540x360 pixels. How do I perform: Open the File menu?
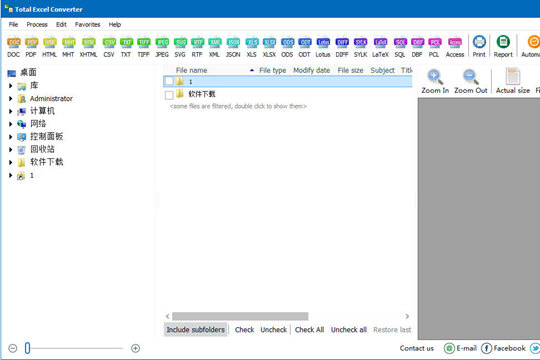click(13, 24)
